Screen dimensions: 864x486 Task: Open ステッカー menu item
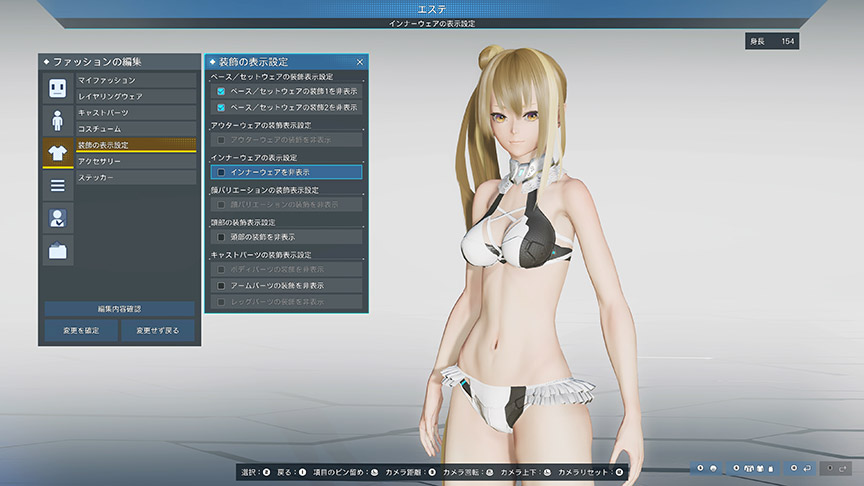pyautogui.click(x=136, y=177)
